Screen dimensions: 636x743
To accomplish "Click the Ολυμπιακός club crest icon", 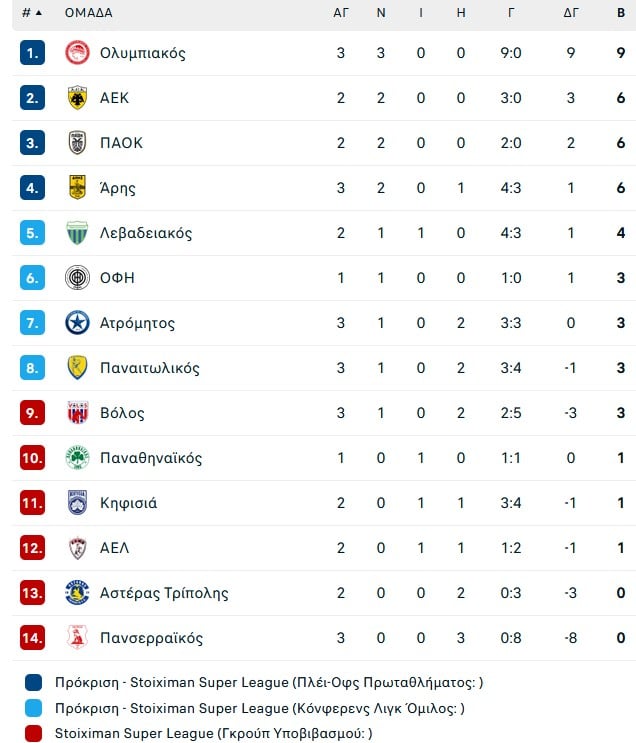I will coord(77,53).
